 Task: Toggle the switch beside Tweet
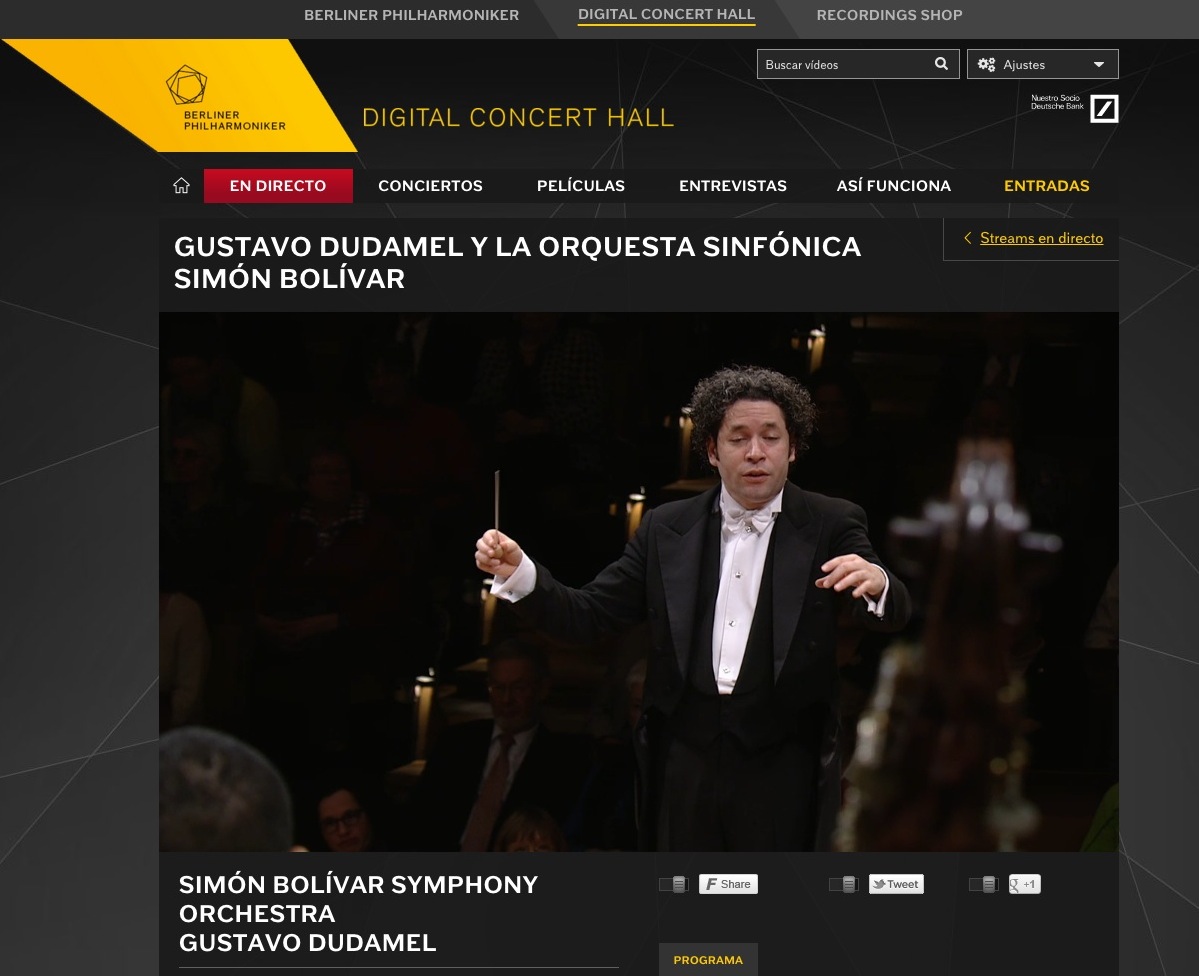(x=843, y=884)
